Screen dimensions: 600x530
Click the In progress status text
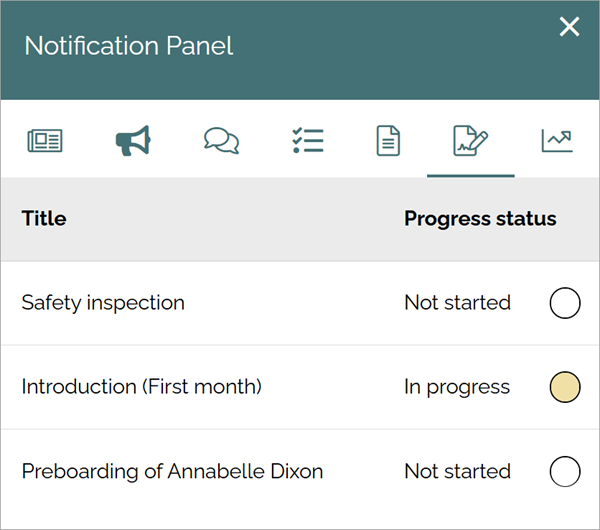pyautogui.click(x=457, y=387)
